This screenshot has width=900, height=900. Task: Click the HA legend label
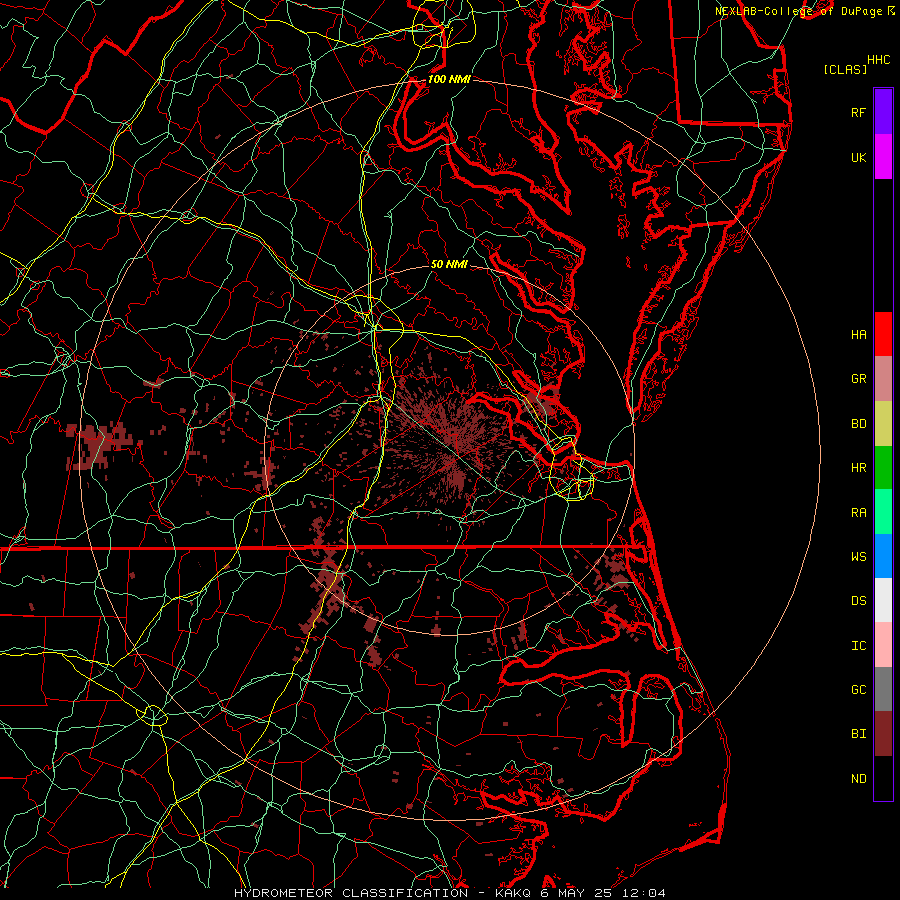[858, 334]
